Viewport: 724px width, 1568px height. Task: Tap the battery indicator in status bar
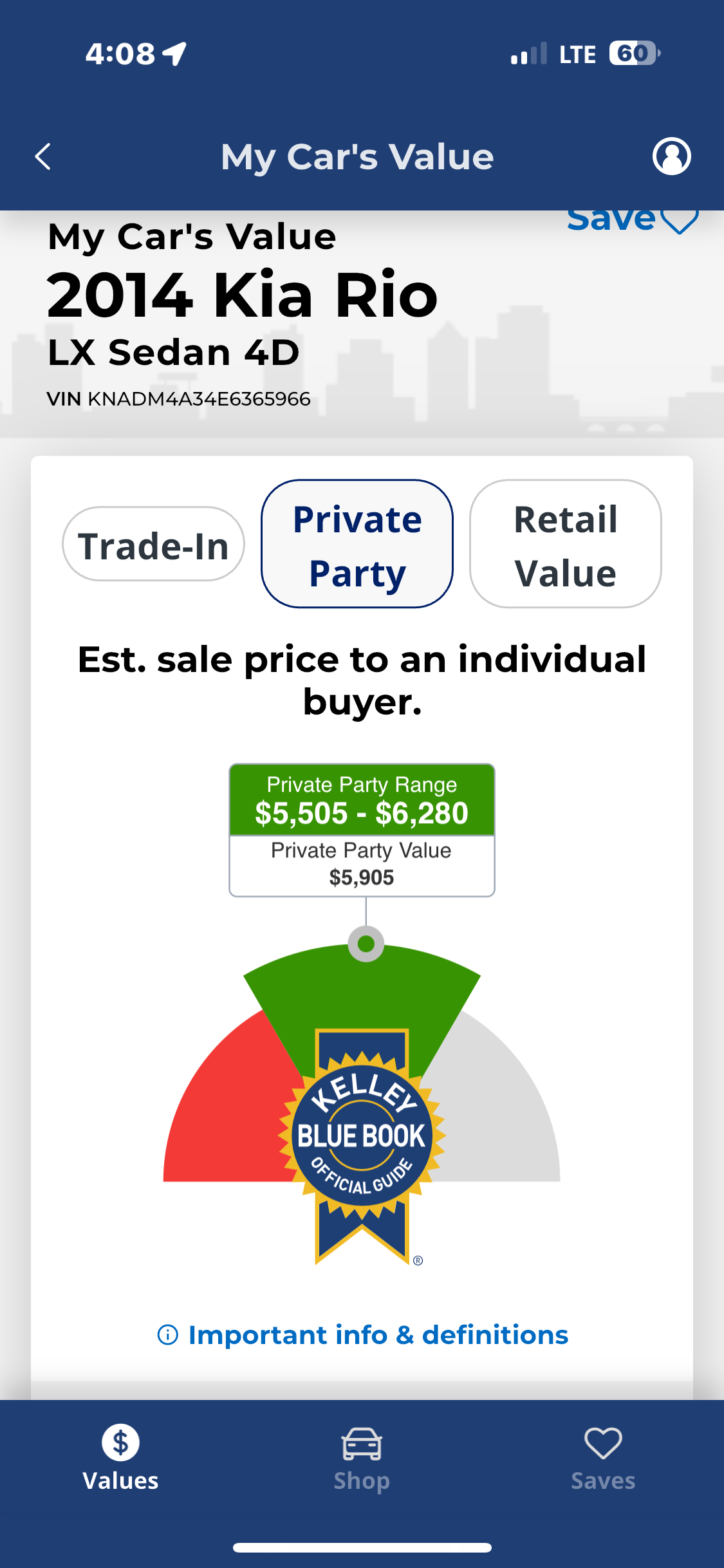(635, 53)
